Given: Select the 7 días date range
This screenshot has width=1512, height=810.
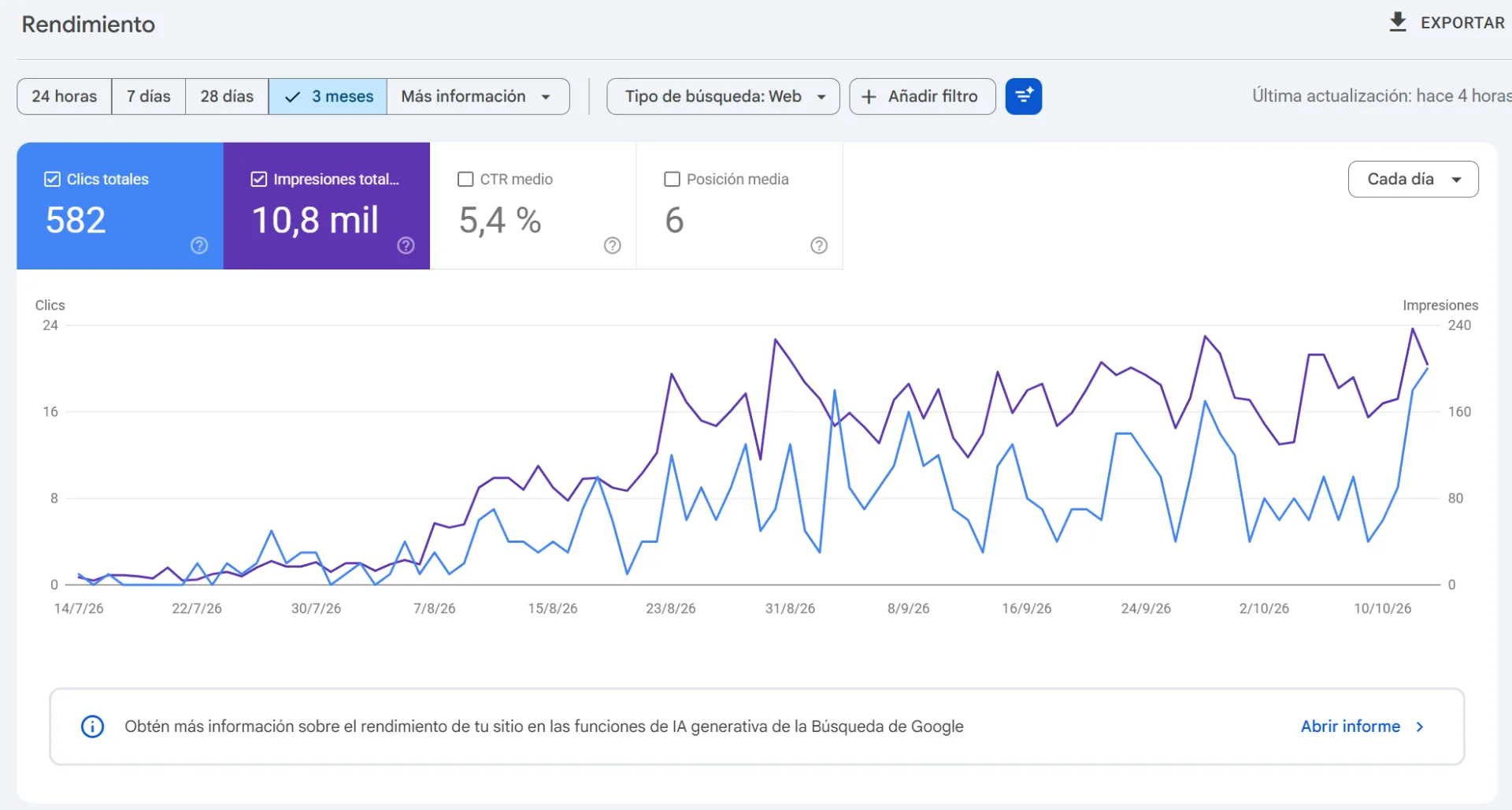Looking at the screenshot, I should pyautogui.click(x=149, y=96).
